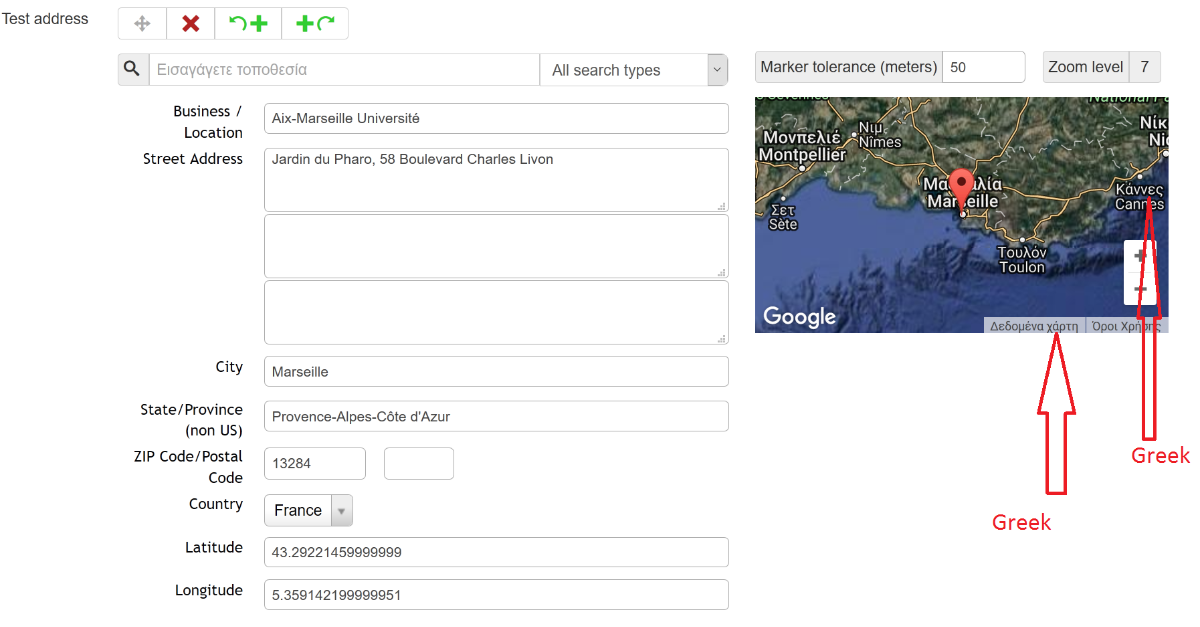Open the Δεδομένα χάρτη map data link

1034,326
